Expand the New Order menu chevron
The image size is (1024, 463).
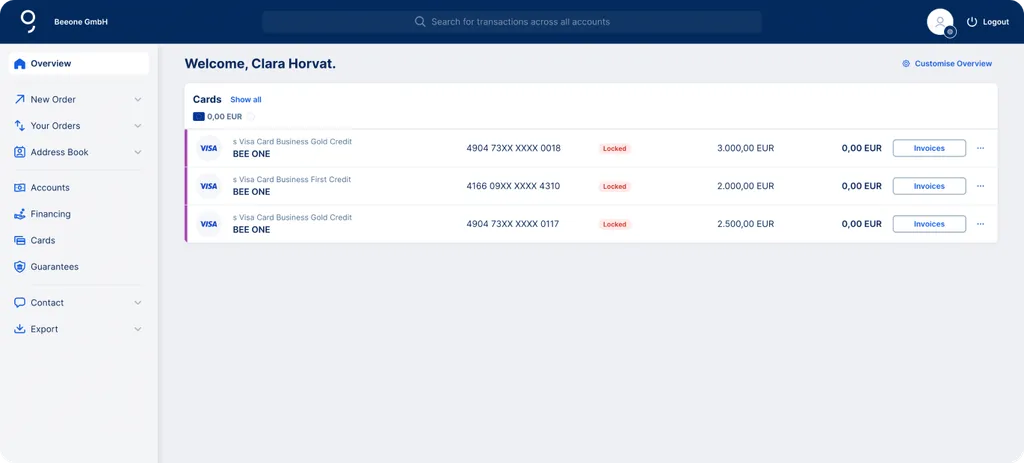pyautogui.click(x=138, y=100)
